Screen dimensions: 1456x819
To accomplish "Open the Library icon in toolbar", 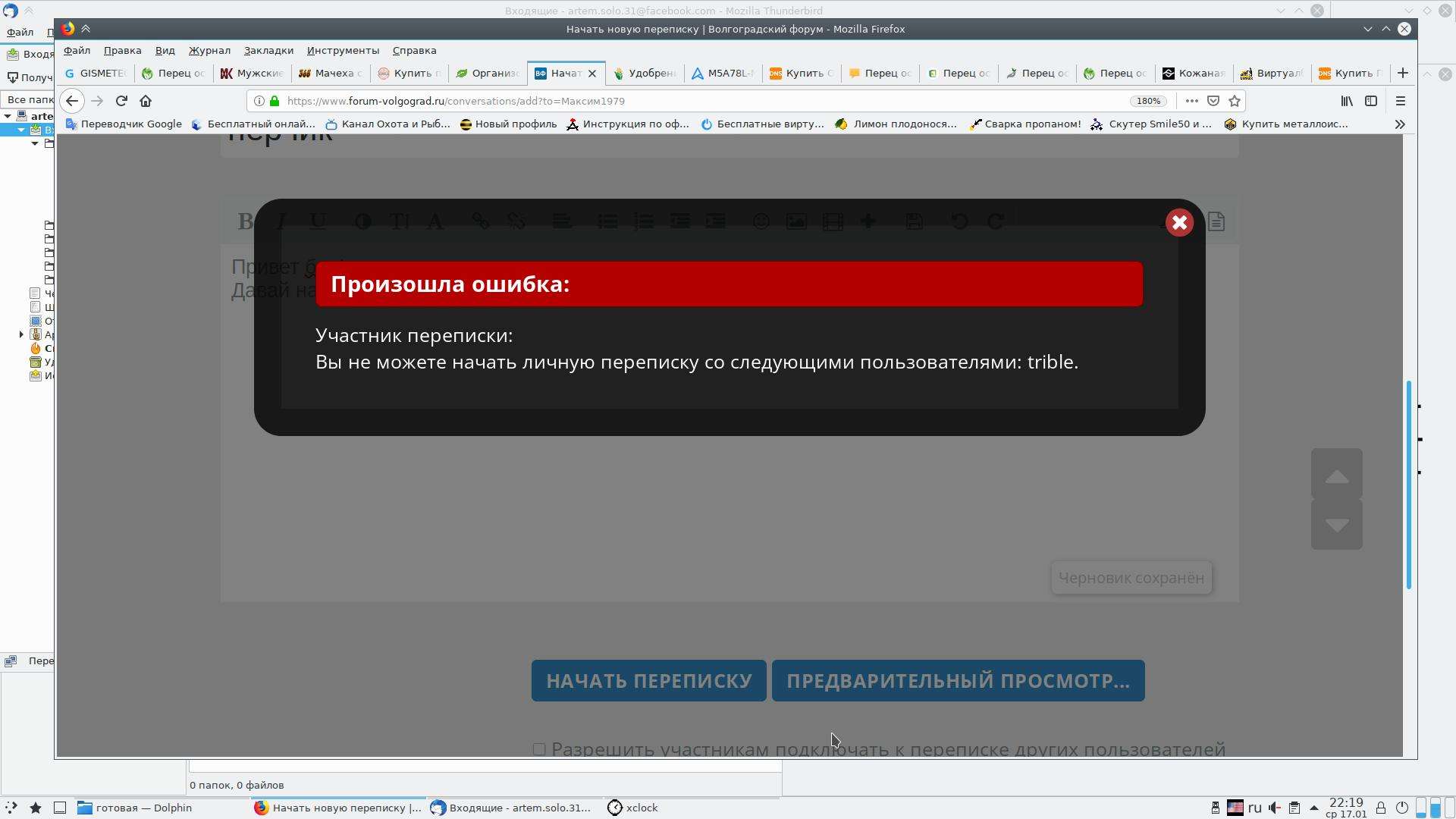I will coord(1347,101).
